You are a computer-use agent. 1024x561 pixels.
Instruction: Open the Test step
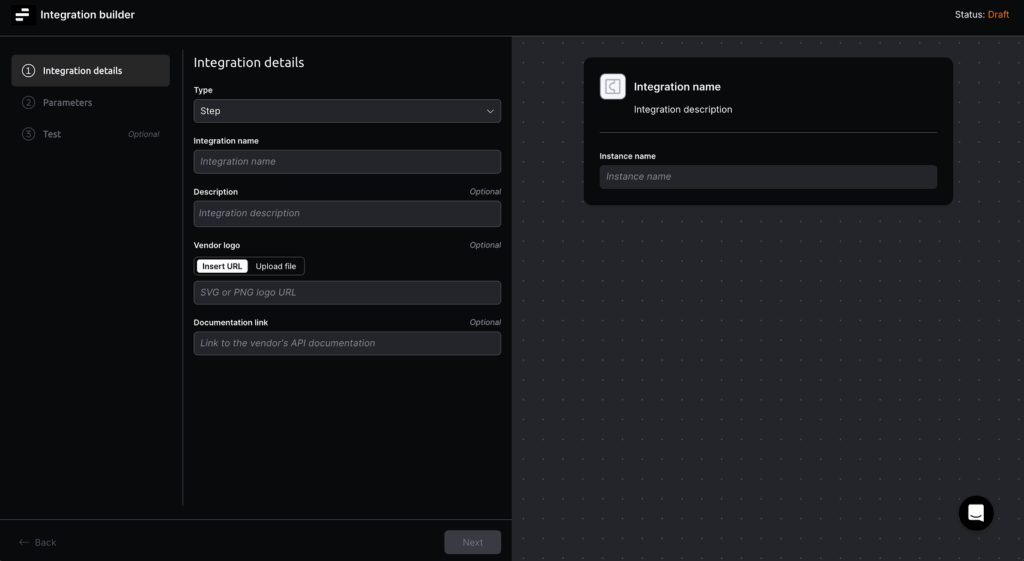52,134
